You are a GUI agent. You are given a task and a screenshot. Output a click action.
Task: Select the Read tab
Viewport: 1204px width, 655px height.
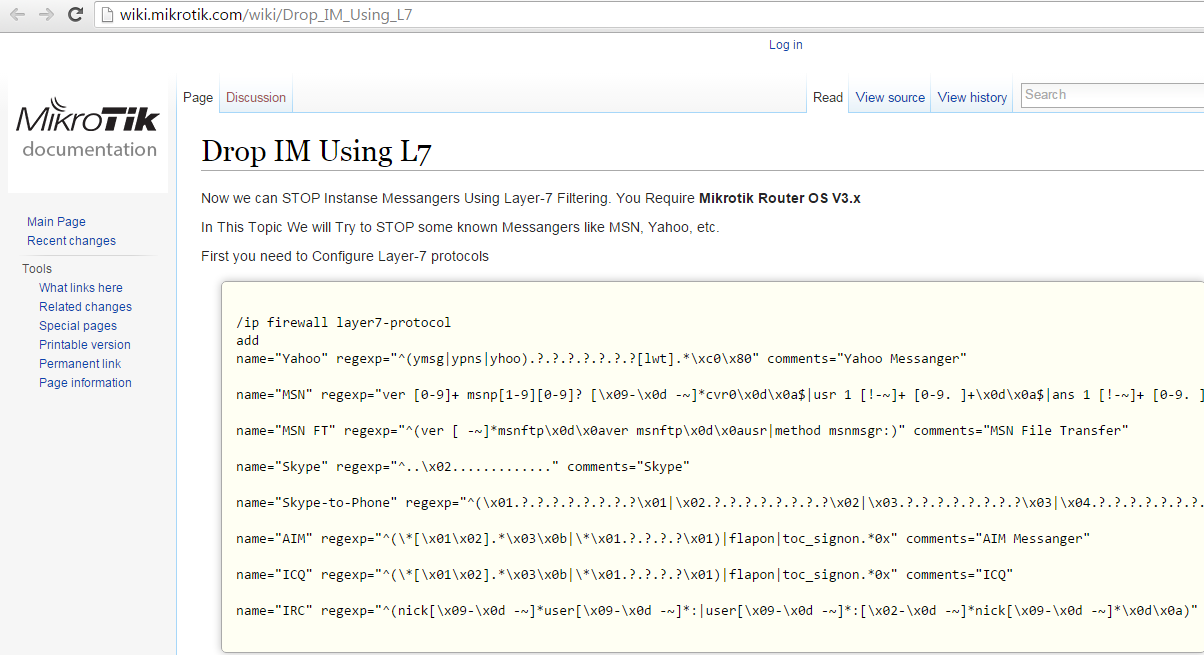point(828,98)
